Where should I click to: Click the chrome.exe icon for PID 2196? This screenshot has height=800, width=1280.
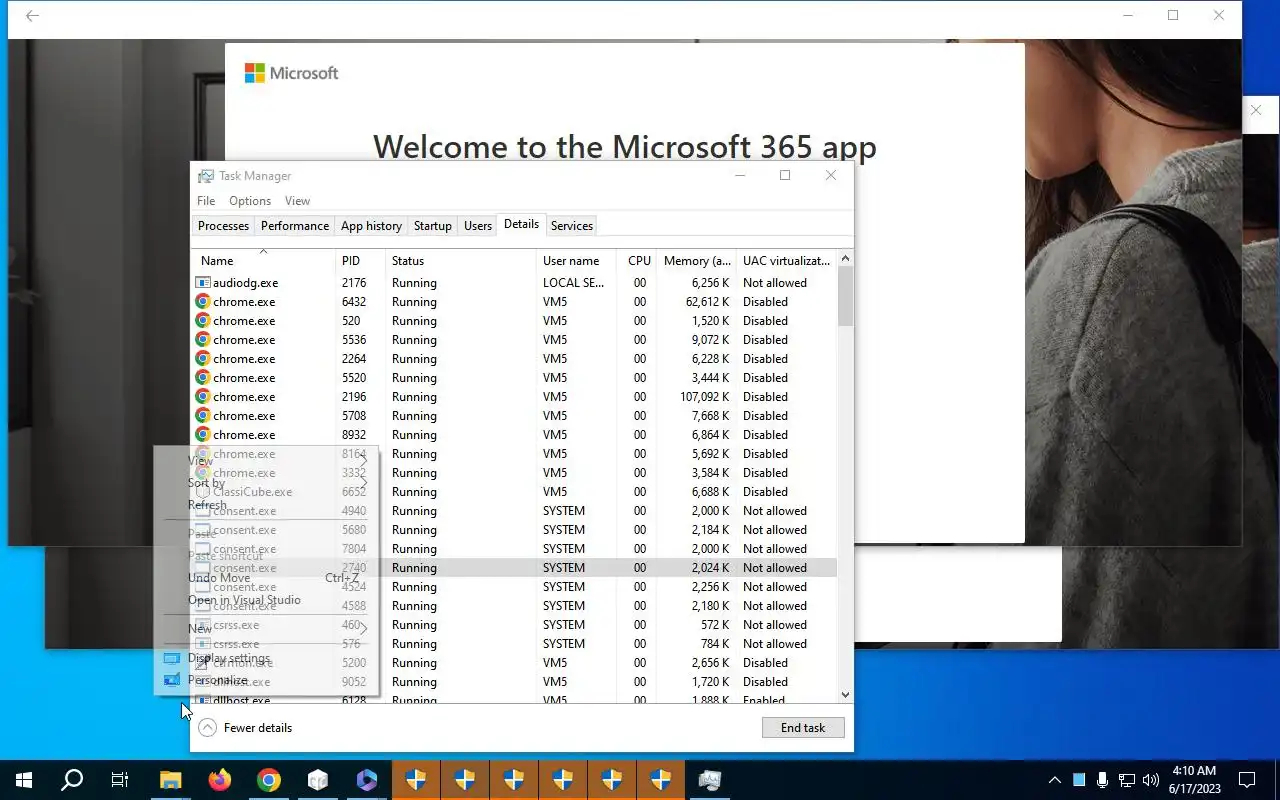pyautogui.click(x=203, y=397)
